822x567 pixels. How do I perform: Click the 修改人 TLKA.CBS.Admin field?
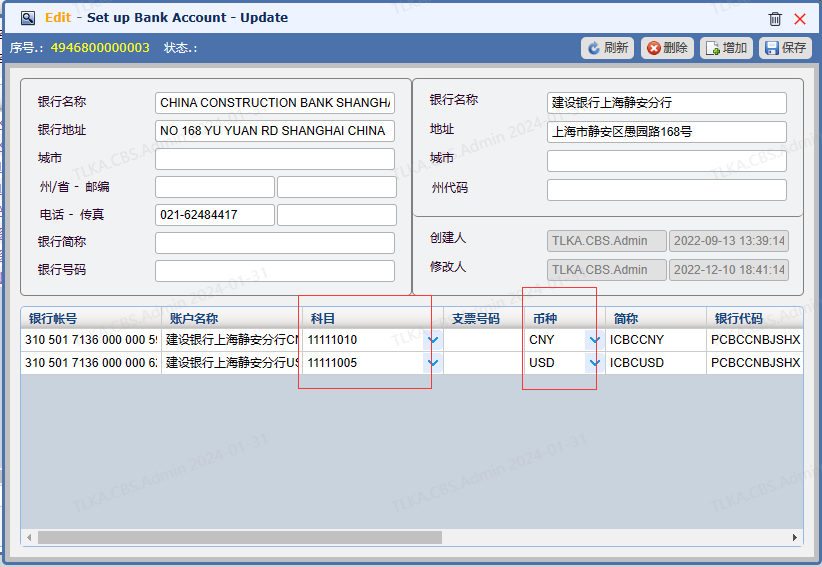coord(607,270)
